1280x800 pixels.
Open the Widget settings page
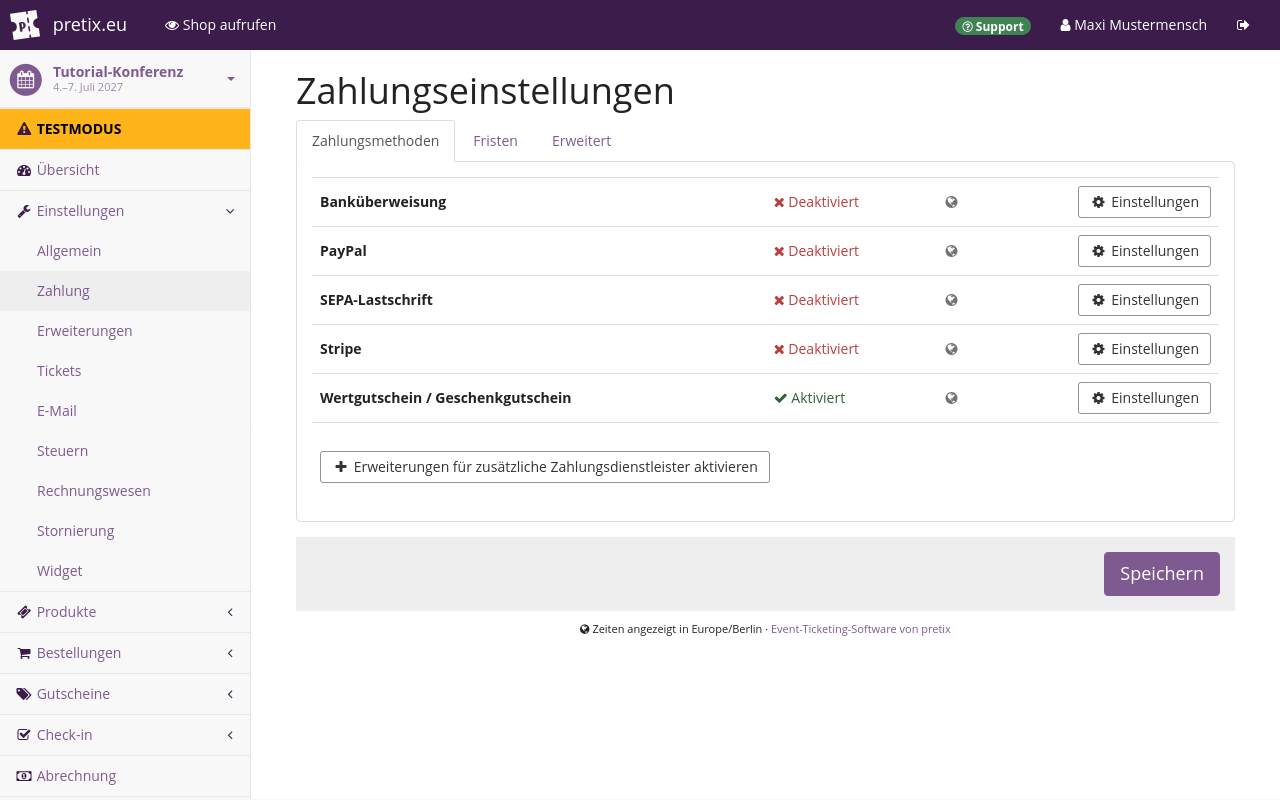click(x=125, y=571)
